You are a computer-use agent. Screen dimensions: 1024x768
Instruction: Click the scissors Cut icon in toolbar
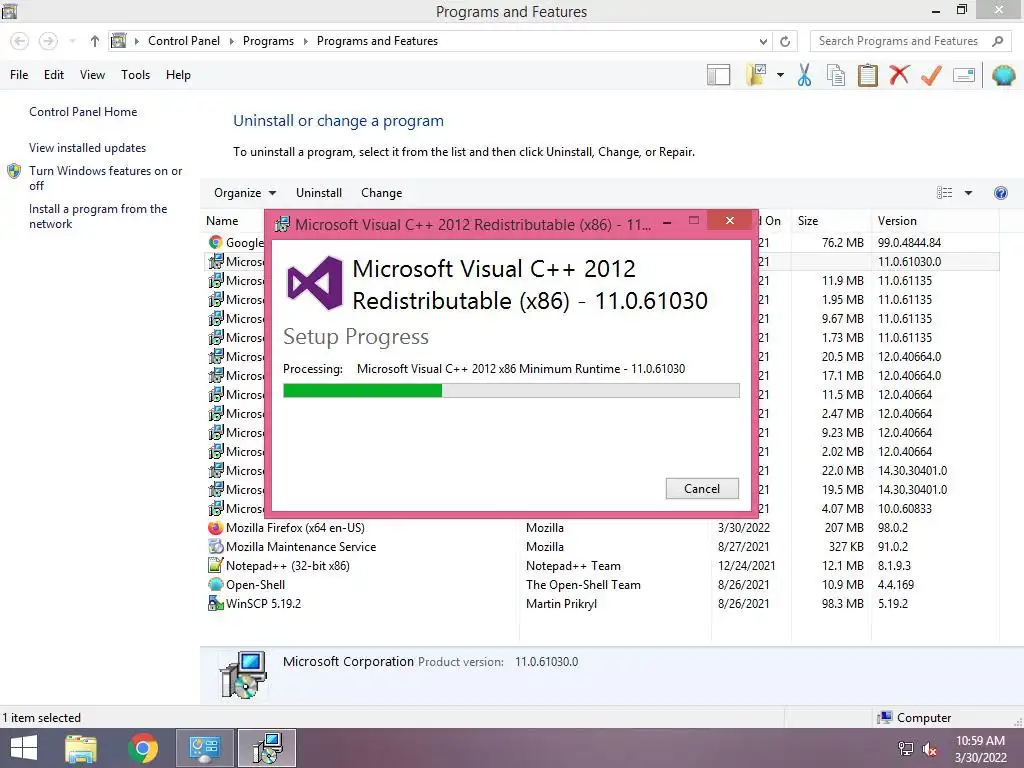point(804,75)
